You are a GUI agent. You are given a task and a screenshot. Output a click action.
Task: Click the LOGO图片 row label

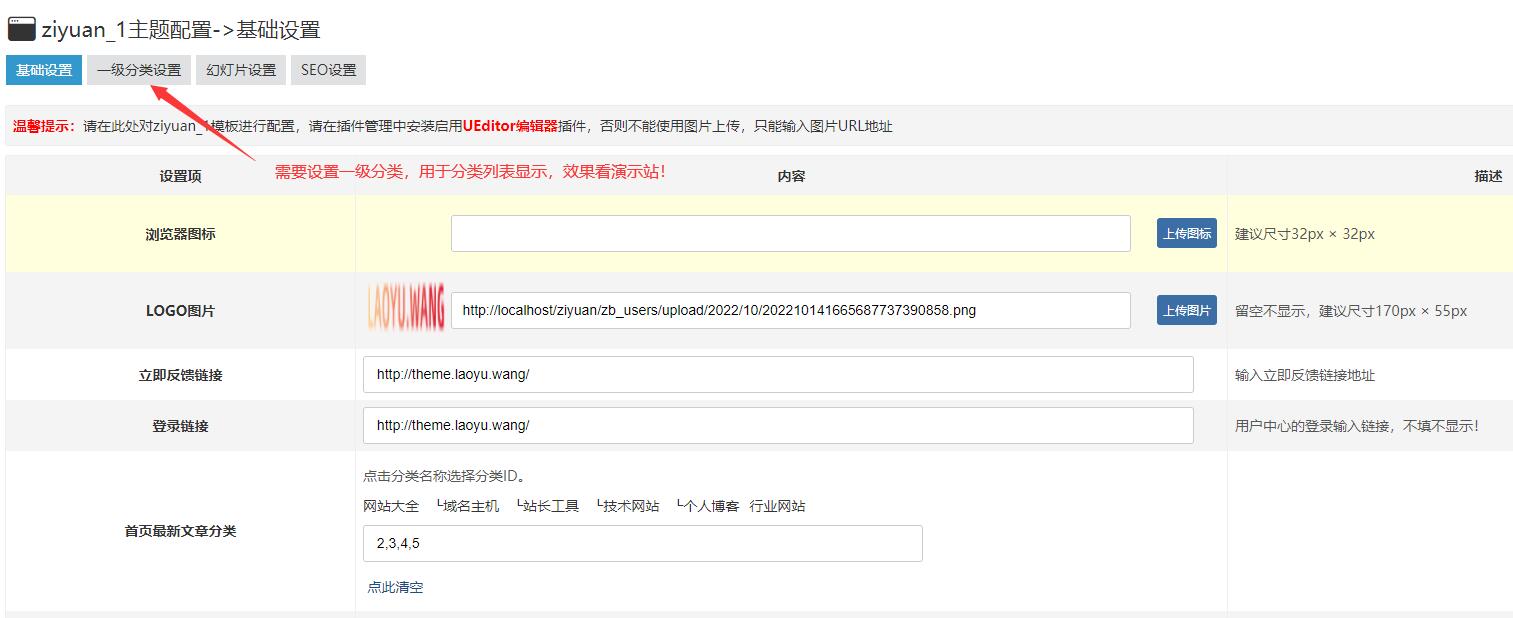click(180, 311)
